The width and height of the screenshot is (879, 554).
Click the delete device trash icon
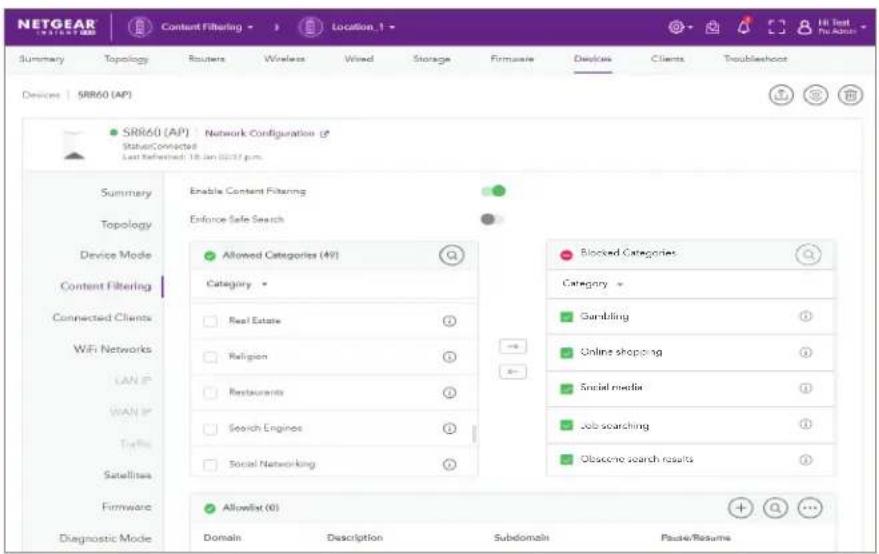coord(850,95)
